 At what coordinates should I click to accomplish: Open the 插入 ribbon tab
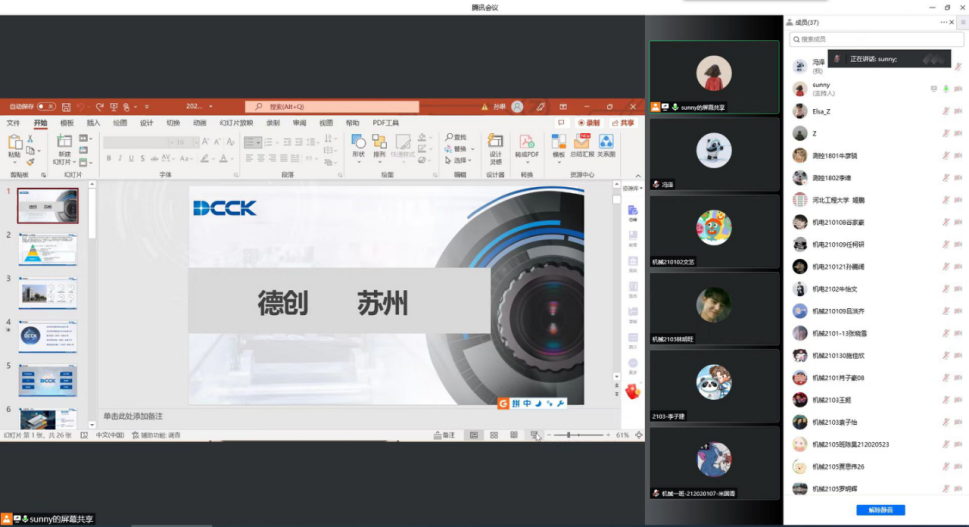pyautogui.click(x=93, y=123)
